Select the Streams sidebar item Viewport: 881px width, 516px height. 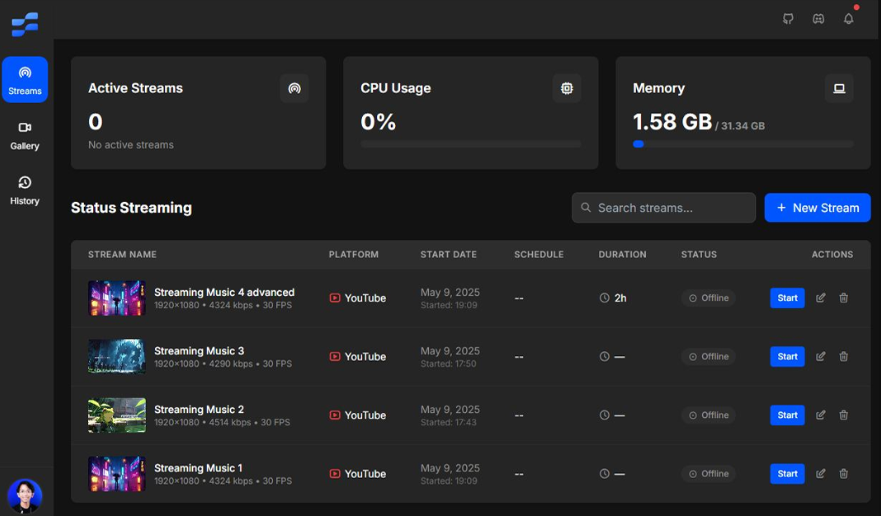(25, 80)
